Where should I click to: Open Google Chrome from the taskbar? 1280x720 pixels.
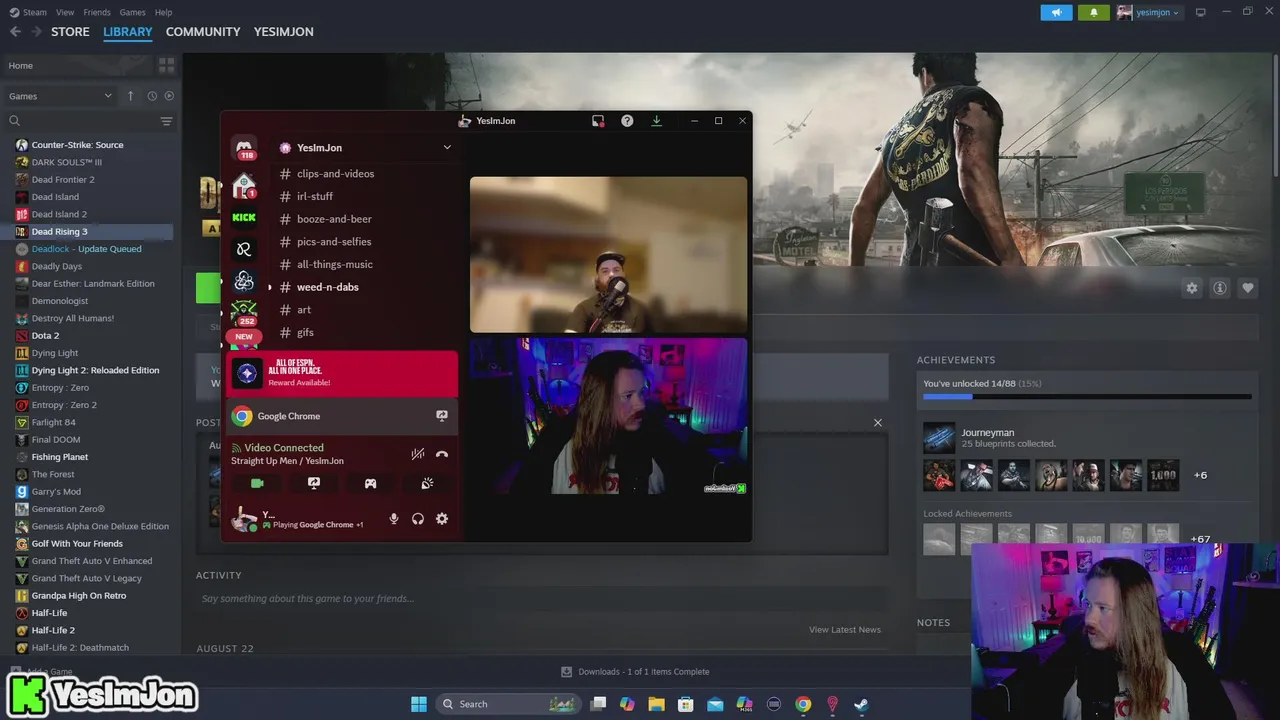tap(803, 704)
